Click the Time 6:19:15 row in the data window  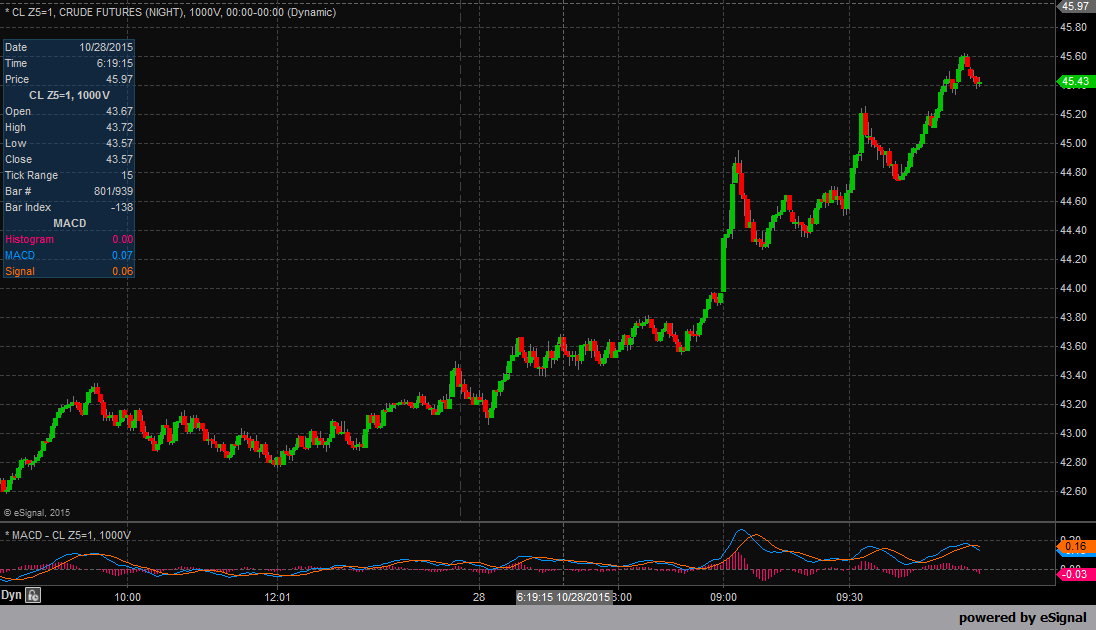(68, 64)
